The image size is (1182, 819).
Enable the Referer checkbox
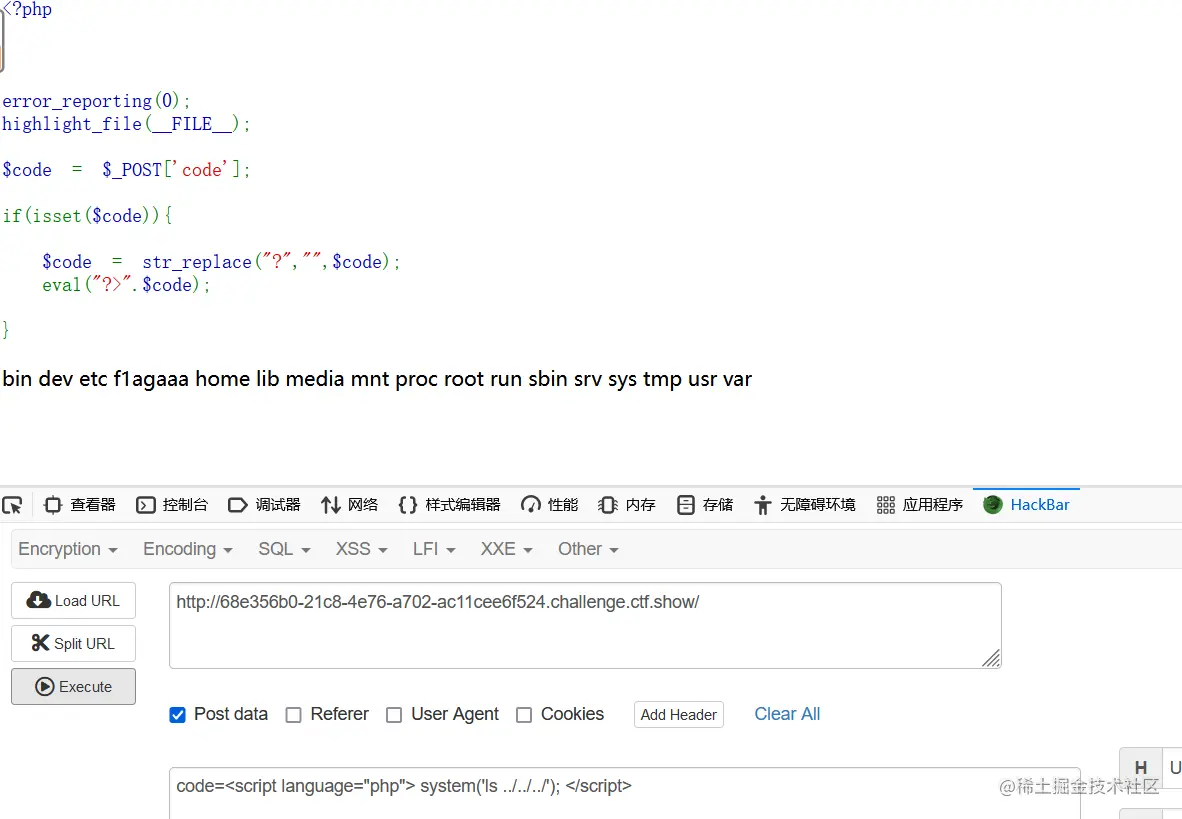(293, 715)
